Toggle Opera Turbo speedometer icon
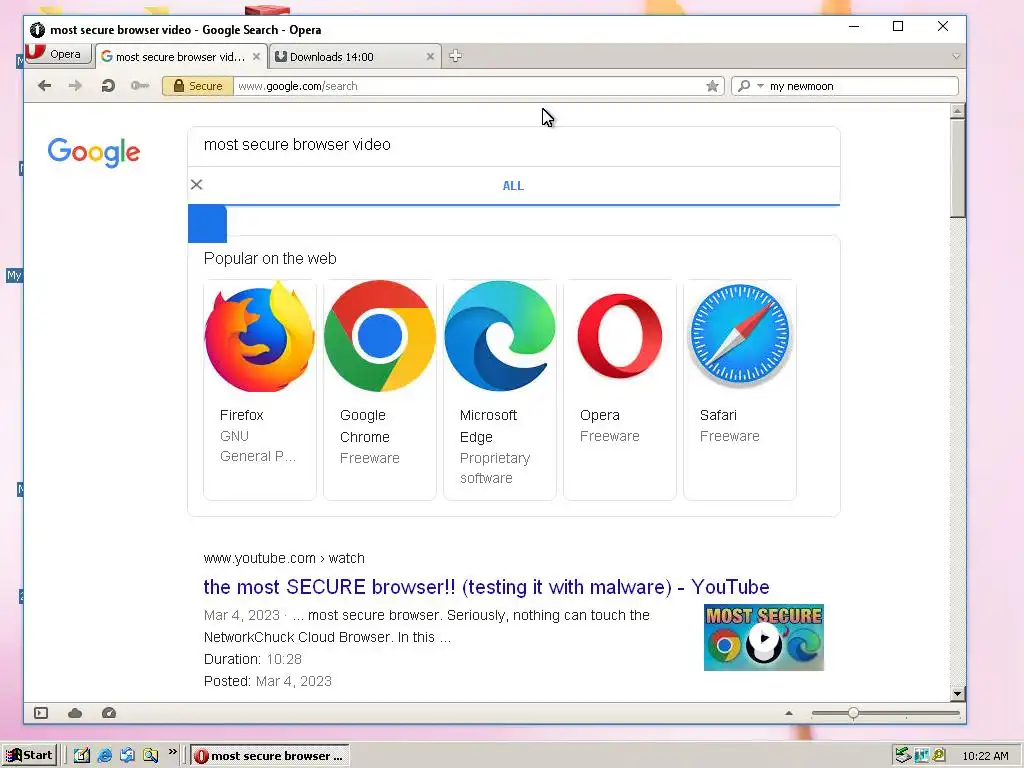 [x=109, y=713]
